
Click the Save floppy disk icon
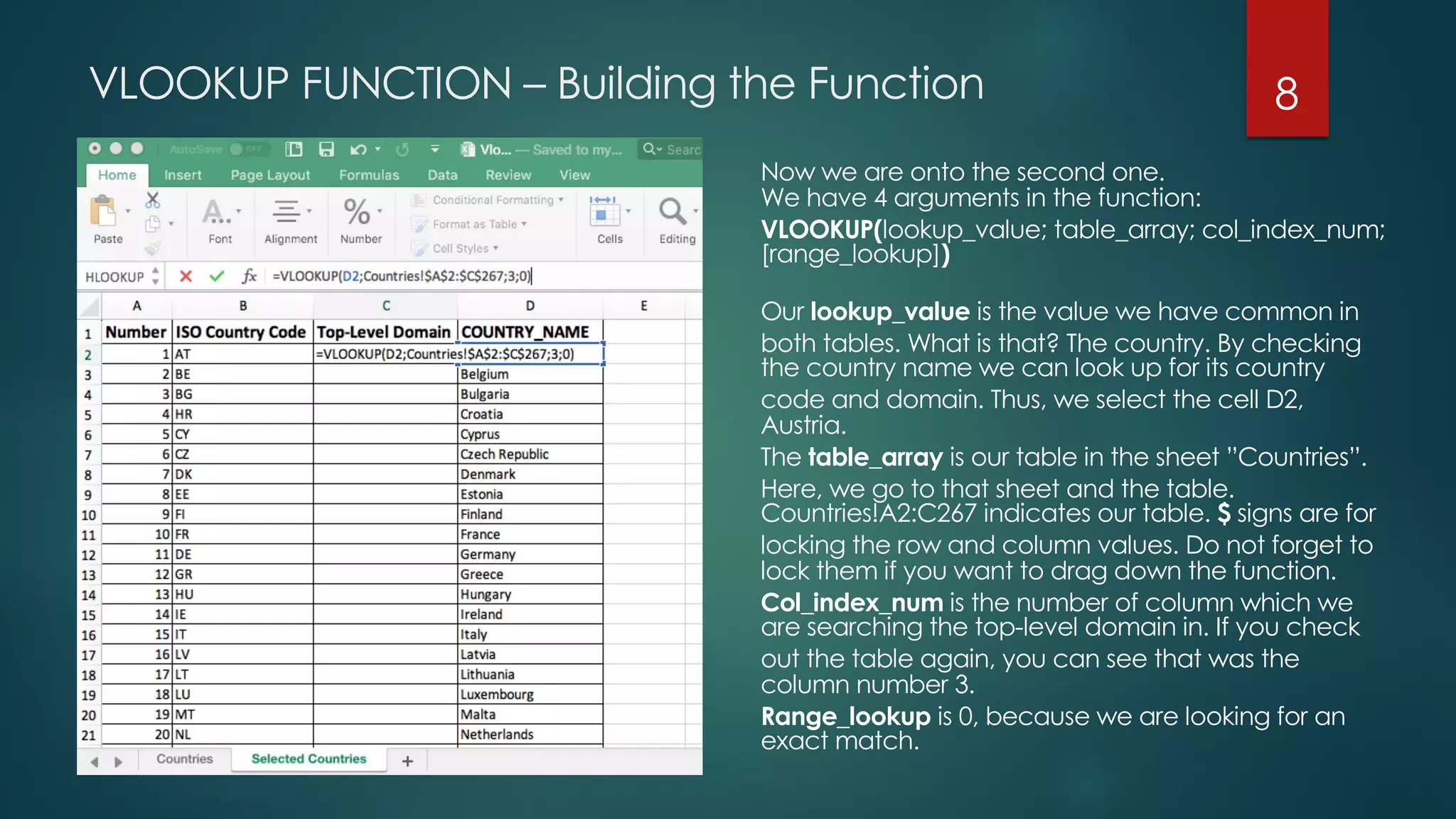pos(326,149)
